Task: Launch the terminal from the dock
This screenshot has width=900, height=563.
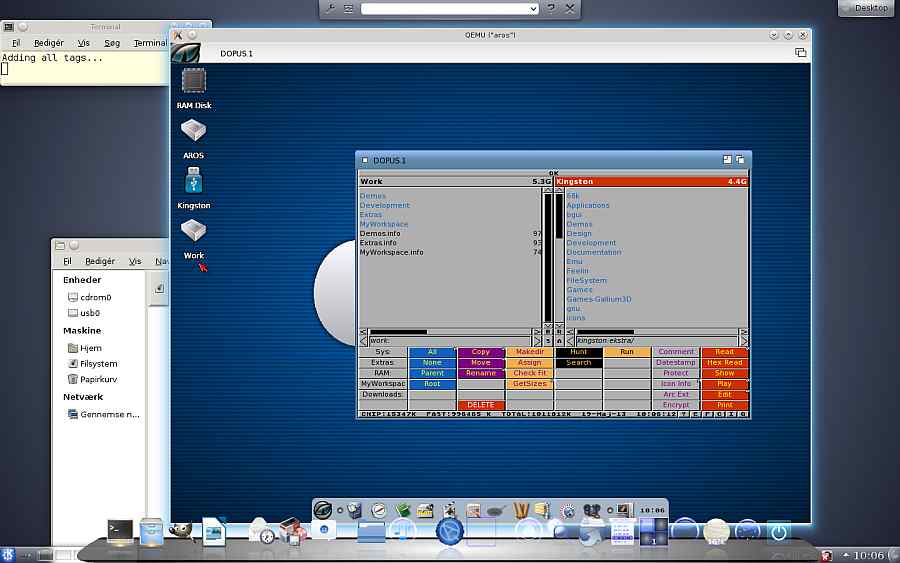Action: click(x=121, y=531)
